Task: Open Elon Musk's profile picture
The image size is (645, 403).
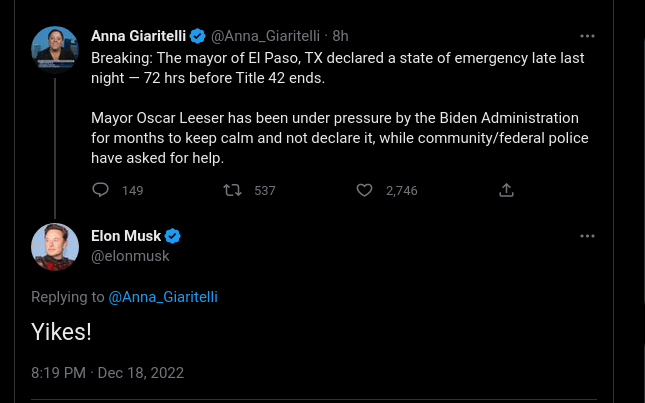Action: [55, 247]
